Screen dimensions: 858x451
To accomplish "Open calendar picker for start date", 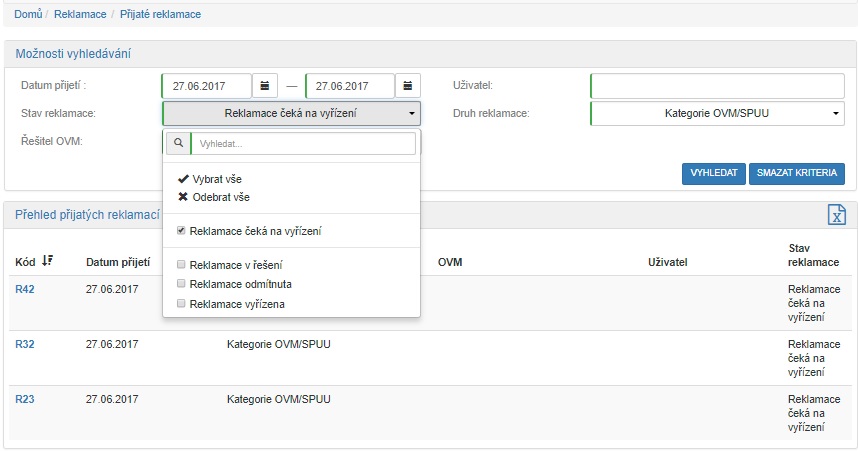I will pyautogui.click(x=264, y=86).
